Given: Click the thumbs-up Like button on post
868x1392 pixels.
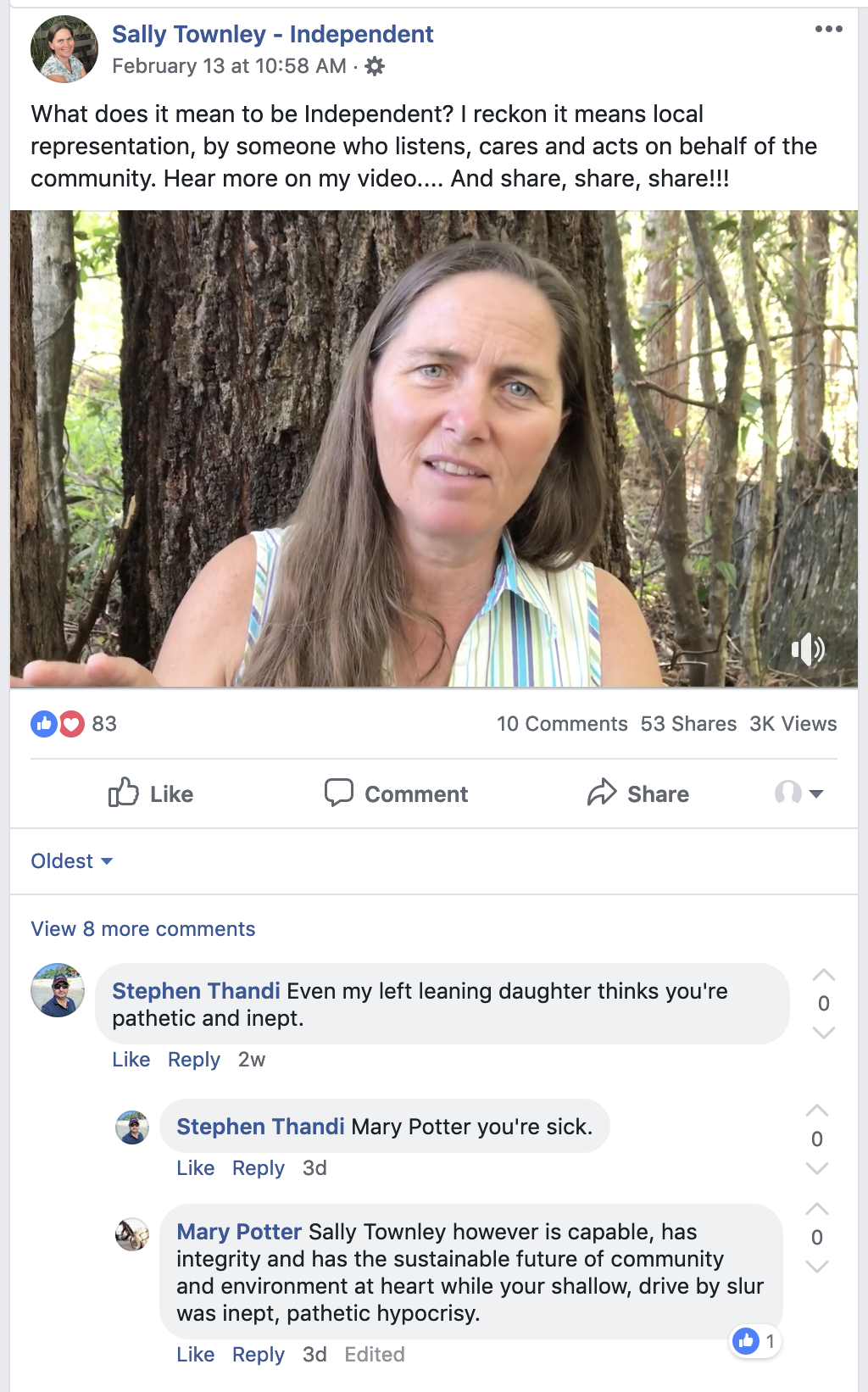Looking at the screenshot, I should (151, 793).
